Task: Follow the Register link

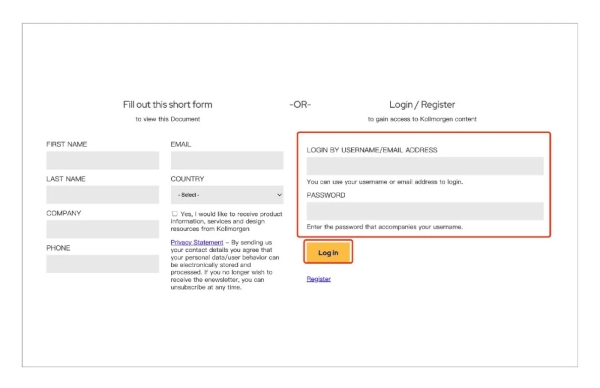Action: 318,279
